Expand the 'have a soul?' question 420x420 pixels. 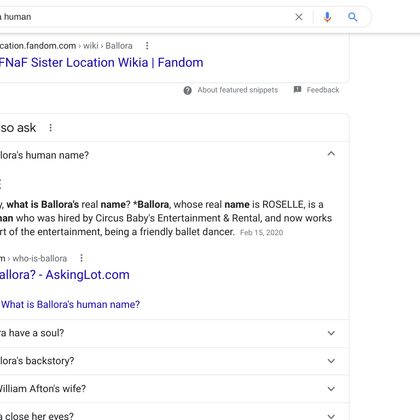click(331, 333)
